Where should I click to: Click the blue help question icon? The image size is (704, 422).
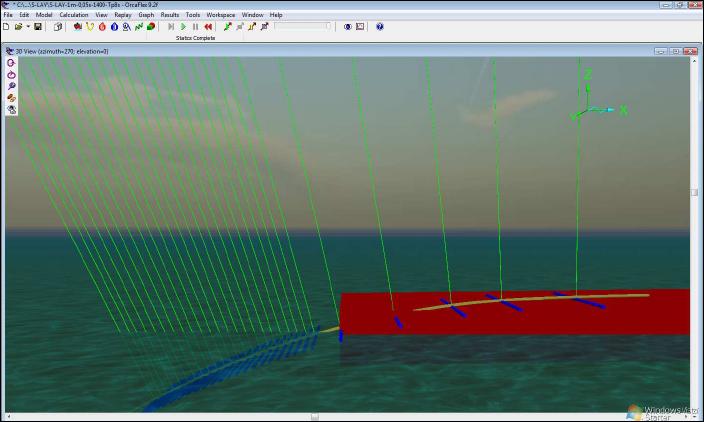380,27
